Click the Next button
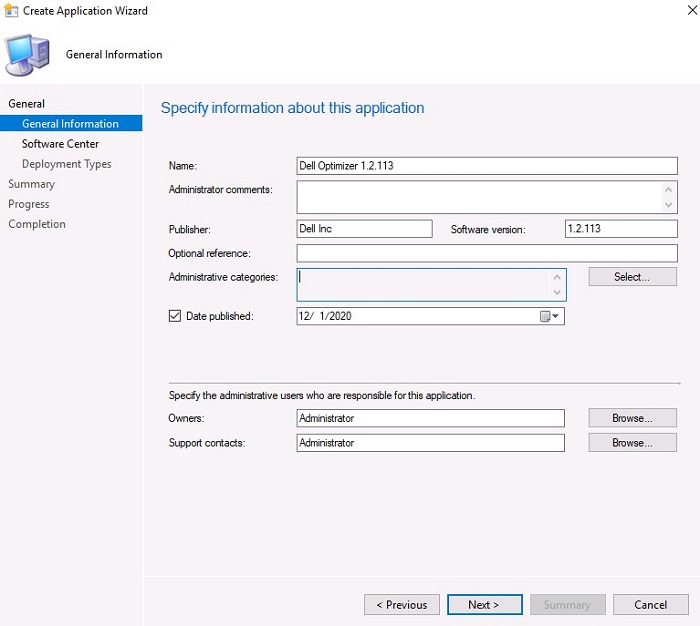This screenshot has width=700, height=626. (x=485, y=605)
